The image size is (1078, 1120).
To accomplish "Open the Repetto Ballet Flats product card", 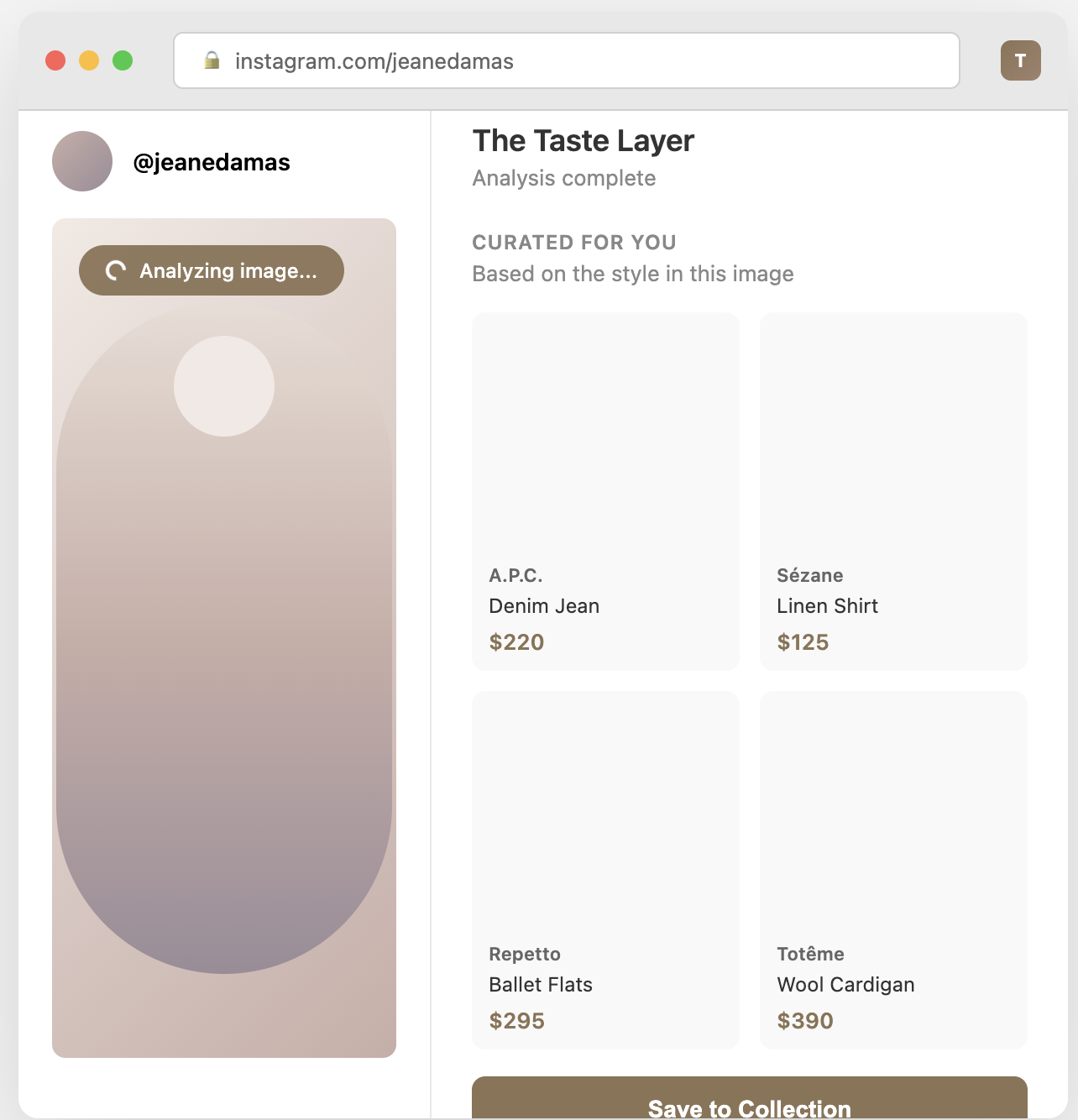I will [x=605, y=870].
